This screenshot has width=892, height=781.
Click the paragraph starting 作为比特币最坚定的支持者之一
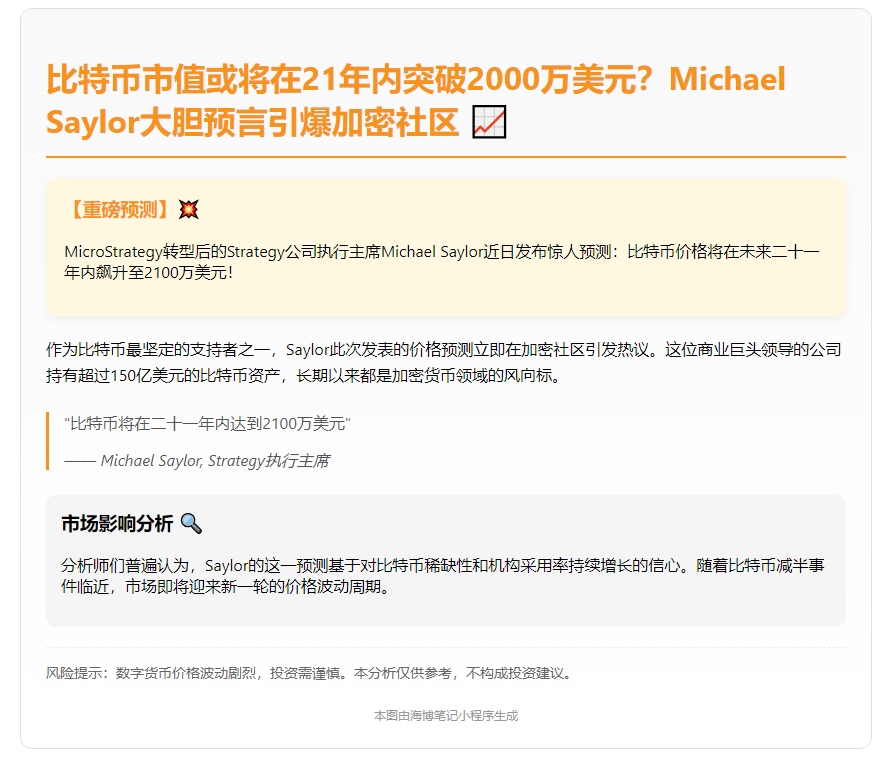[444, 362]
